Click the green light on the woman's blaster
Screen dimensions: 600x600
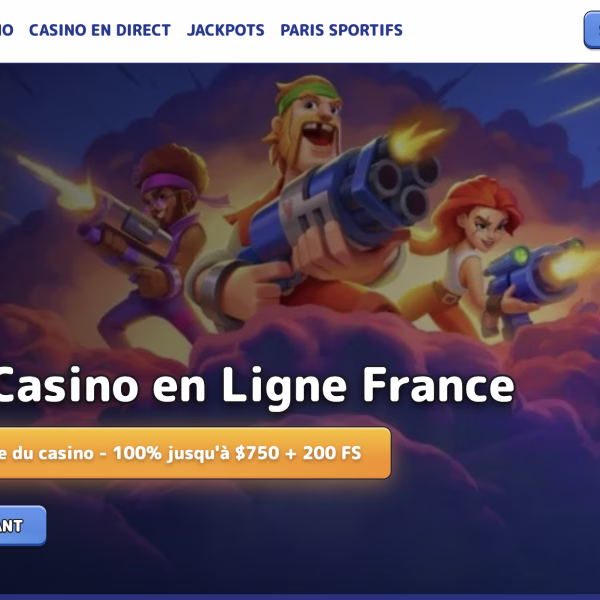[520, 254]
